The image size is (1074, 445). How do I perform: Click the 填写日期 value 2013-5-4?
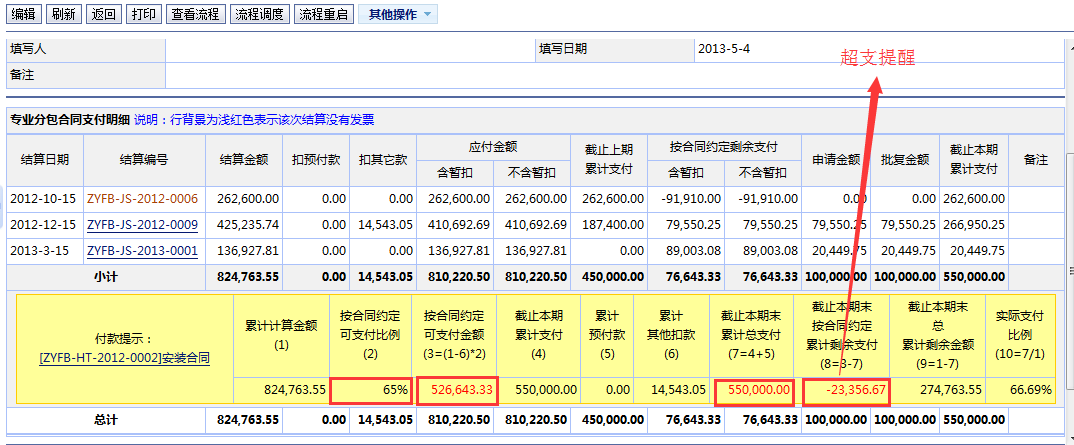723,49
